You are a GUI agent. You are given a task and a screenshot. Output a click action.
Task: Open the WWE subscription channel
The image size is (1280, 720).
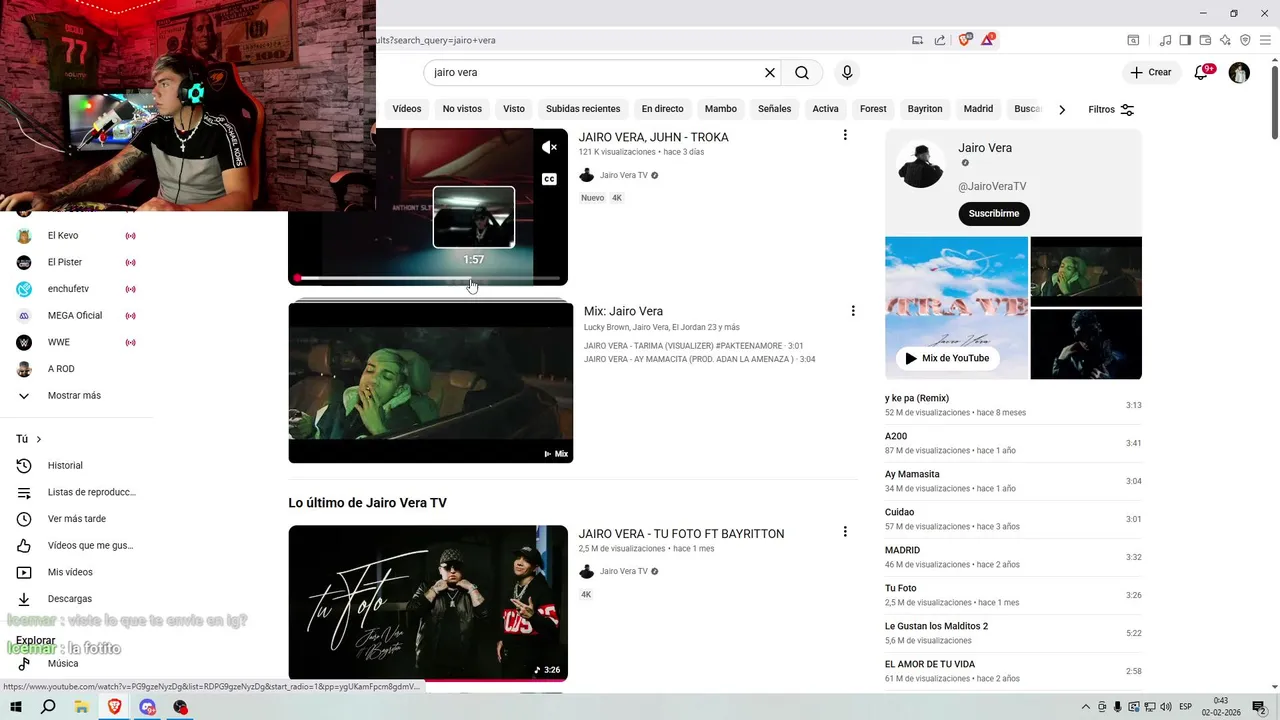click(x=59, y=342)
